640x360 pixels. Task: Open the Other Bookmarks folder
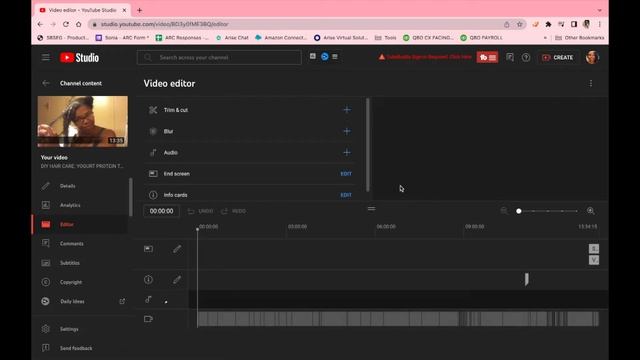580,38
